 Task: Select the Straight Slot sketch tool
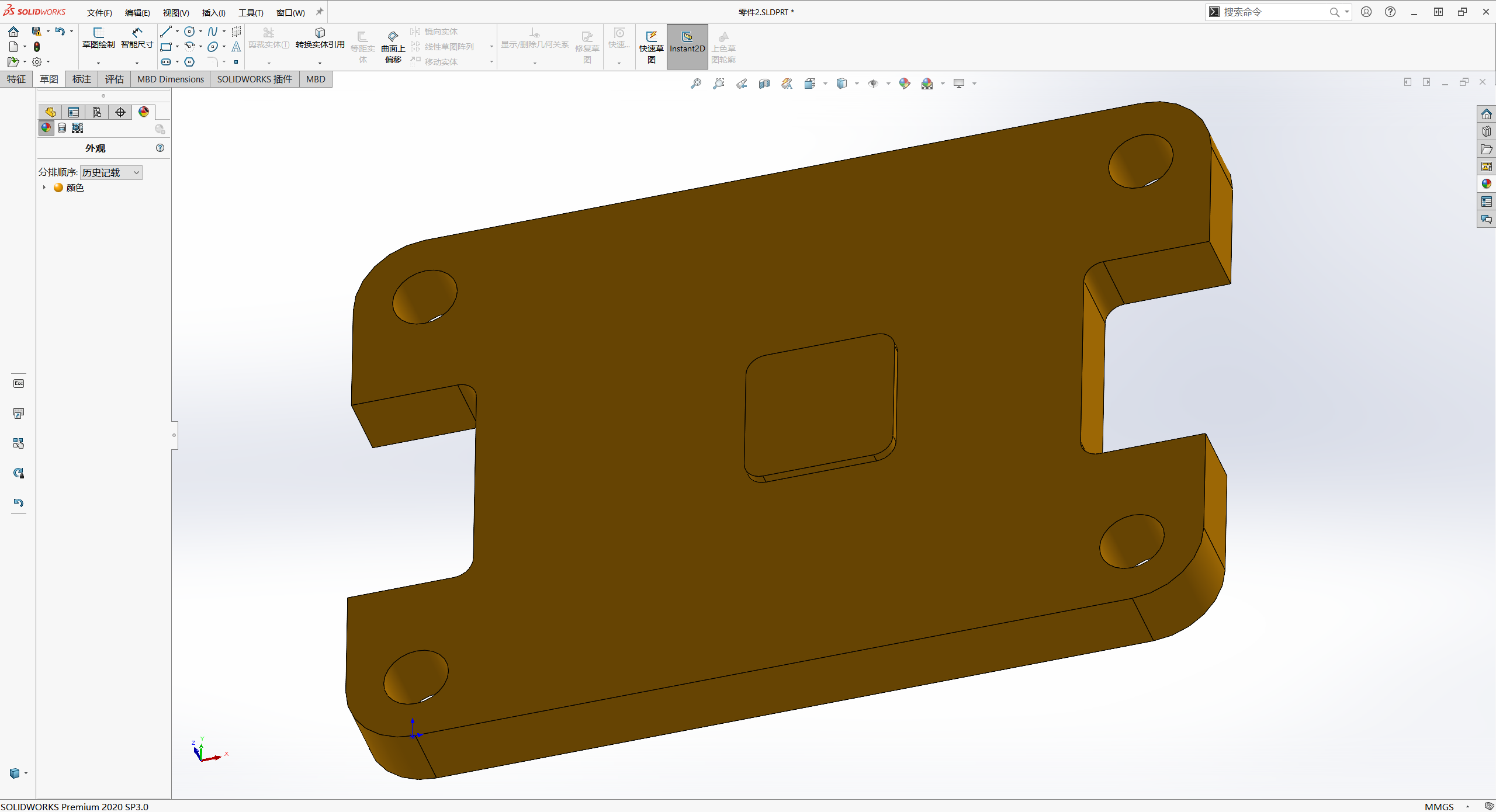click(166, 62)
